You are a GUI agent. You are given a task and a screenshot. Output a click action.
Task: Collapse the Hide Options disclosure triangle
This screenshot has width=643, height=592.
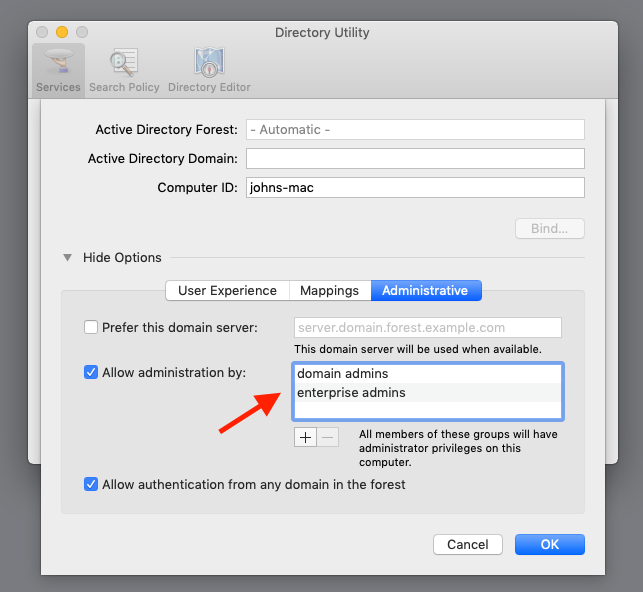point(67,257)
